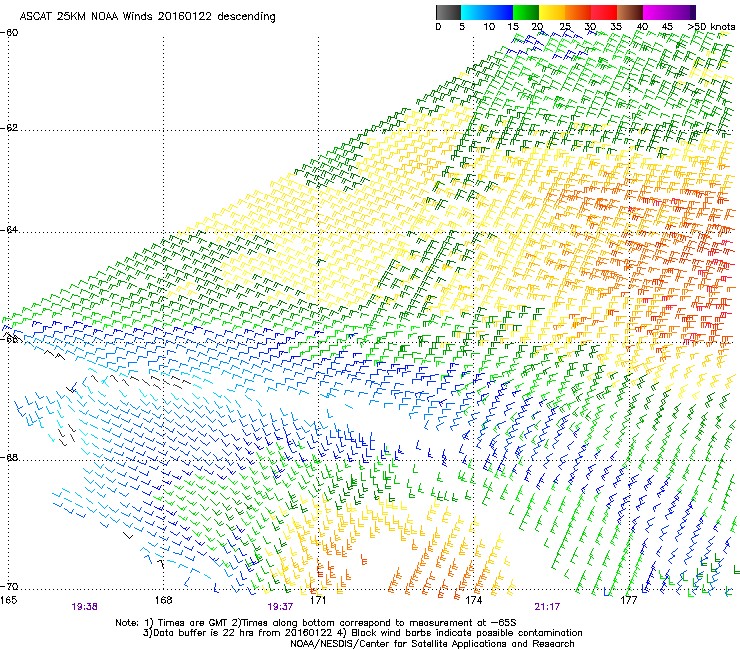Click the cyan-blue 5-15 knots legend band
This screenshot has width=740, height=650.
487,12
